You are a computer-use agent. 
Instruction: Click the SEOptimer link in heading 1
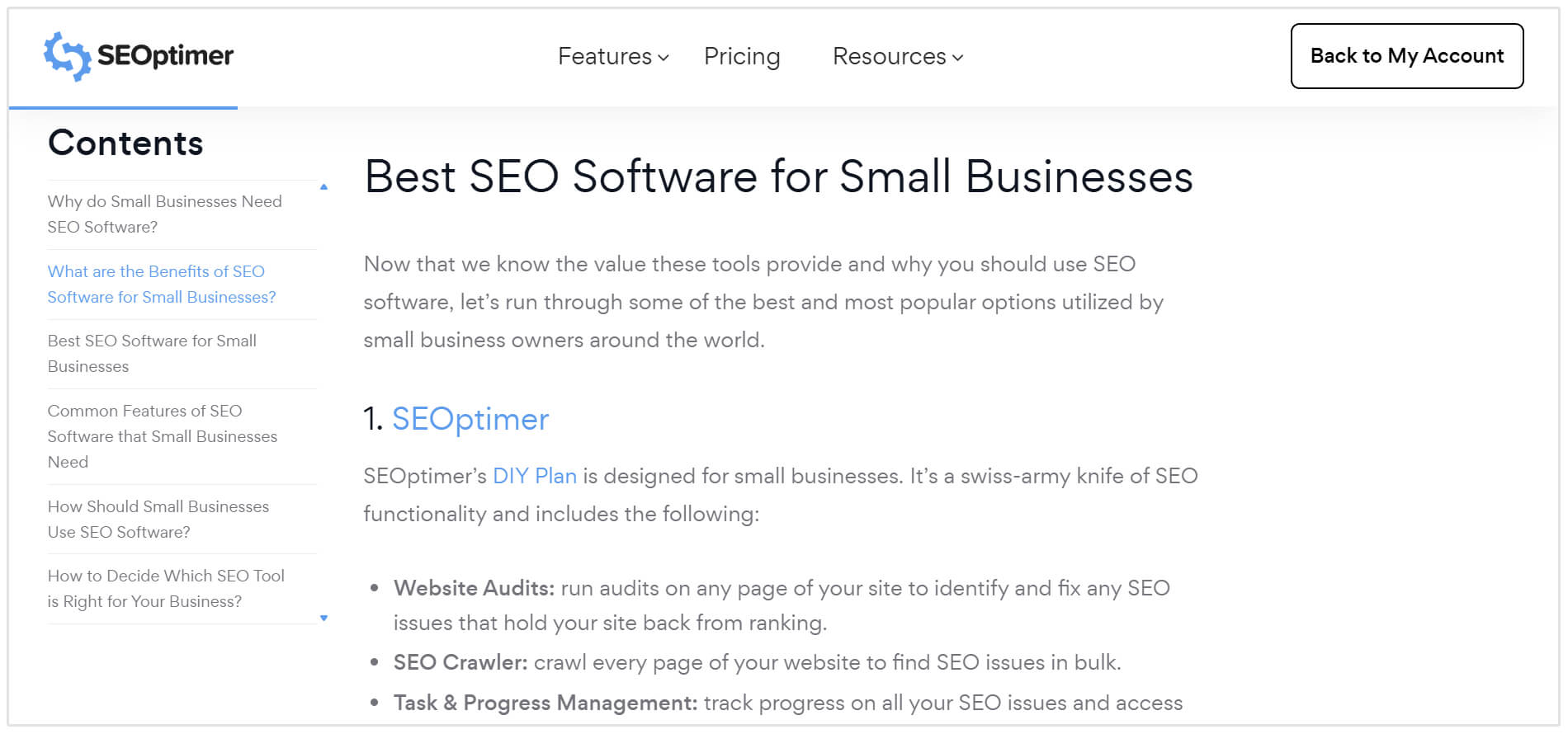tap(470, 419)
